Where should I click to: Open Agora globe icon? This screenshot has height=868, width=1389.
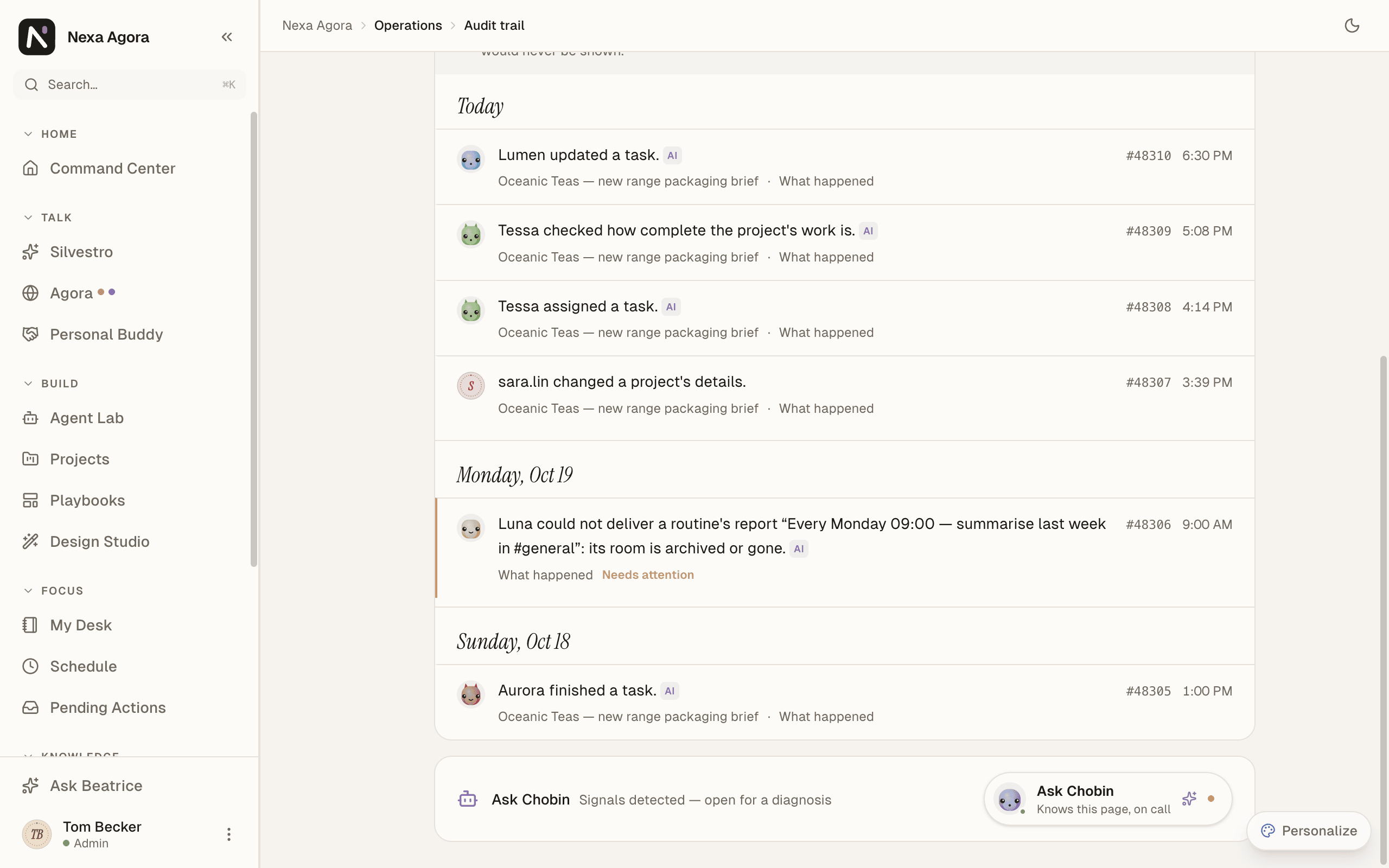[x=30, y=293]
